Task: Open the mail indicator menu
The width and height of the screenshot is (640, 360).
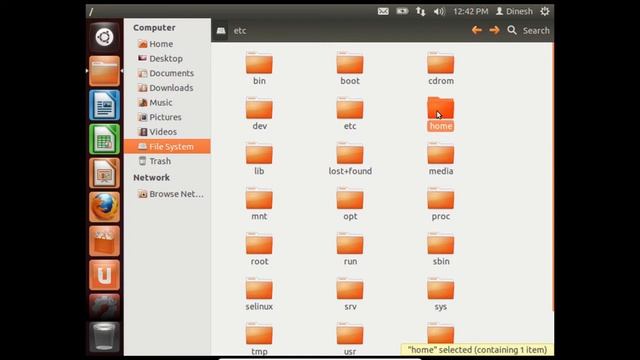Action: pyautogui.click(x=383, y=11)
